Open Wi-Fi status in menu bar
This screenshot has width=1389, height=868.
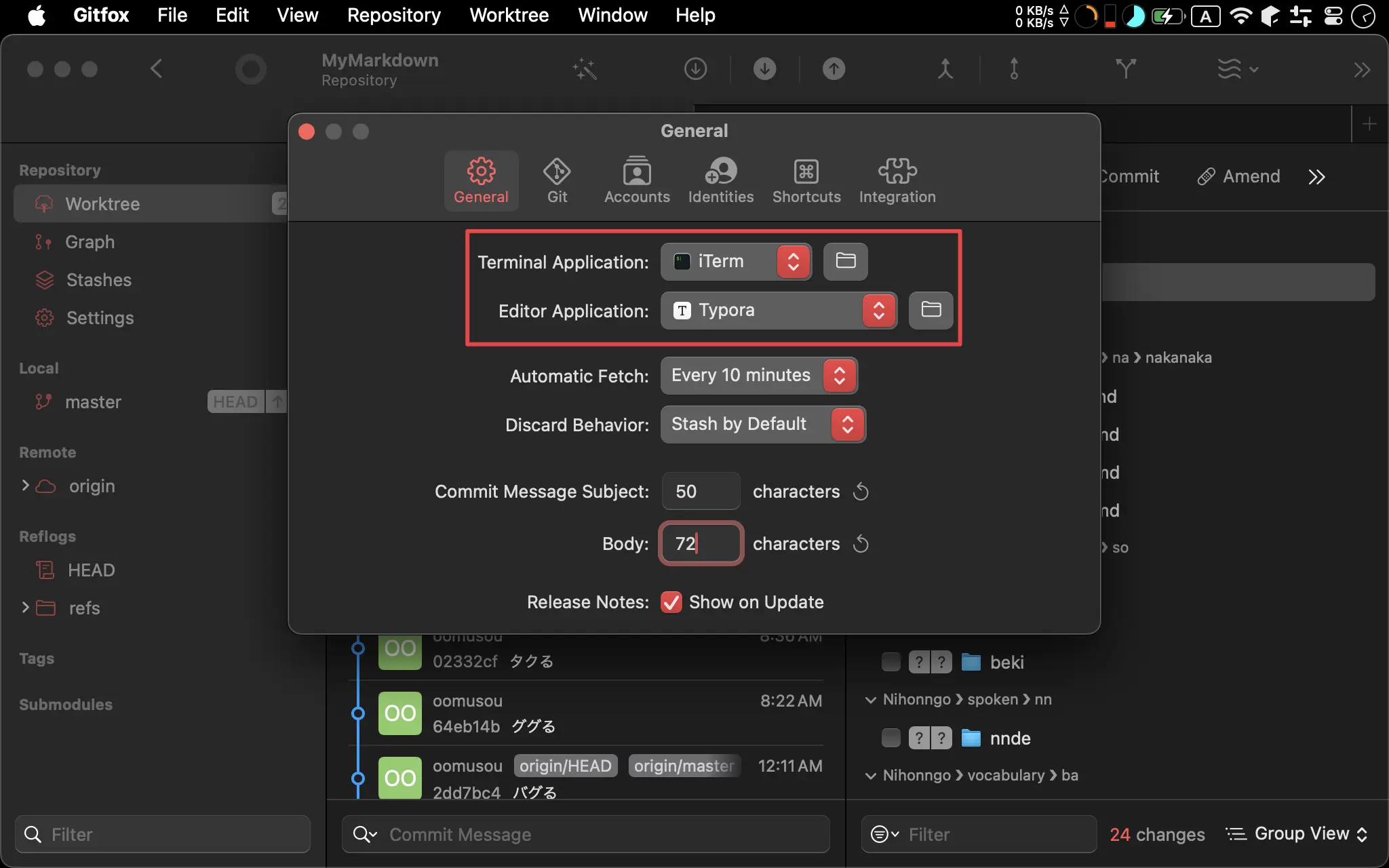click(1240, 15)
